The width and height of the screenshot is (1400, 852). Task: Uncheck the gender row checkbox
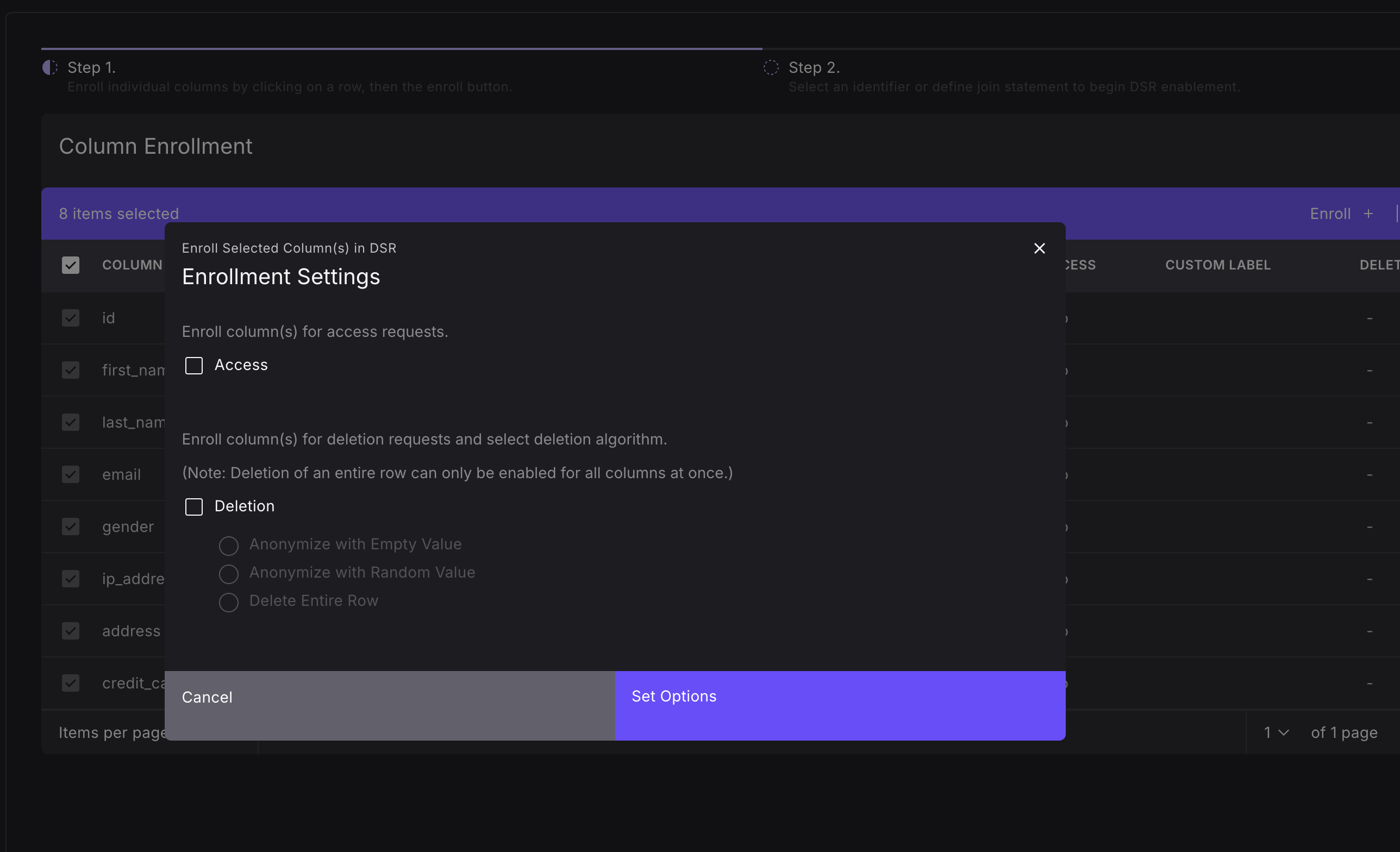click(x=71, y=527)
